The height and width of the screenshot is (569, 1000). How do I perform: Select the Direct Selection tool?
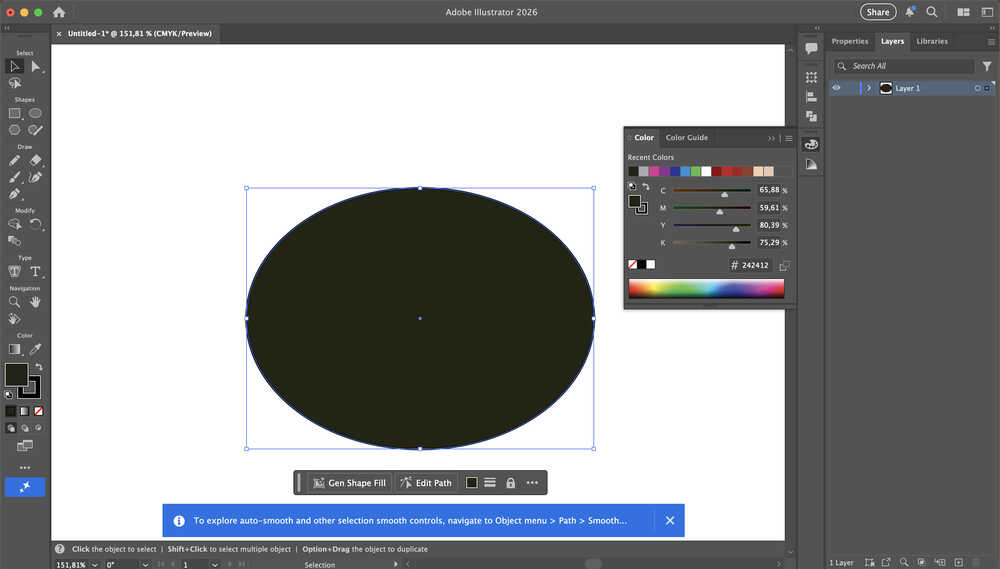[36, 66]
